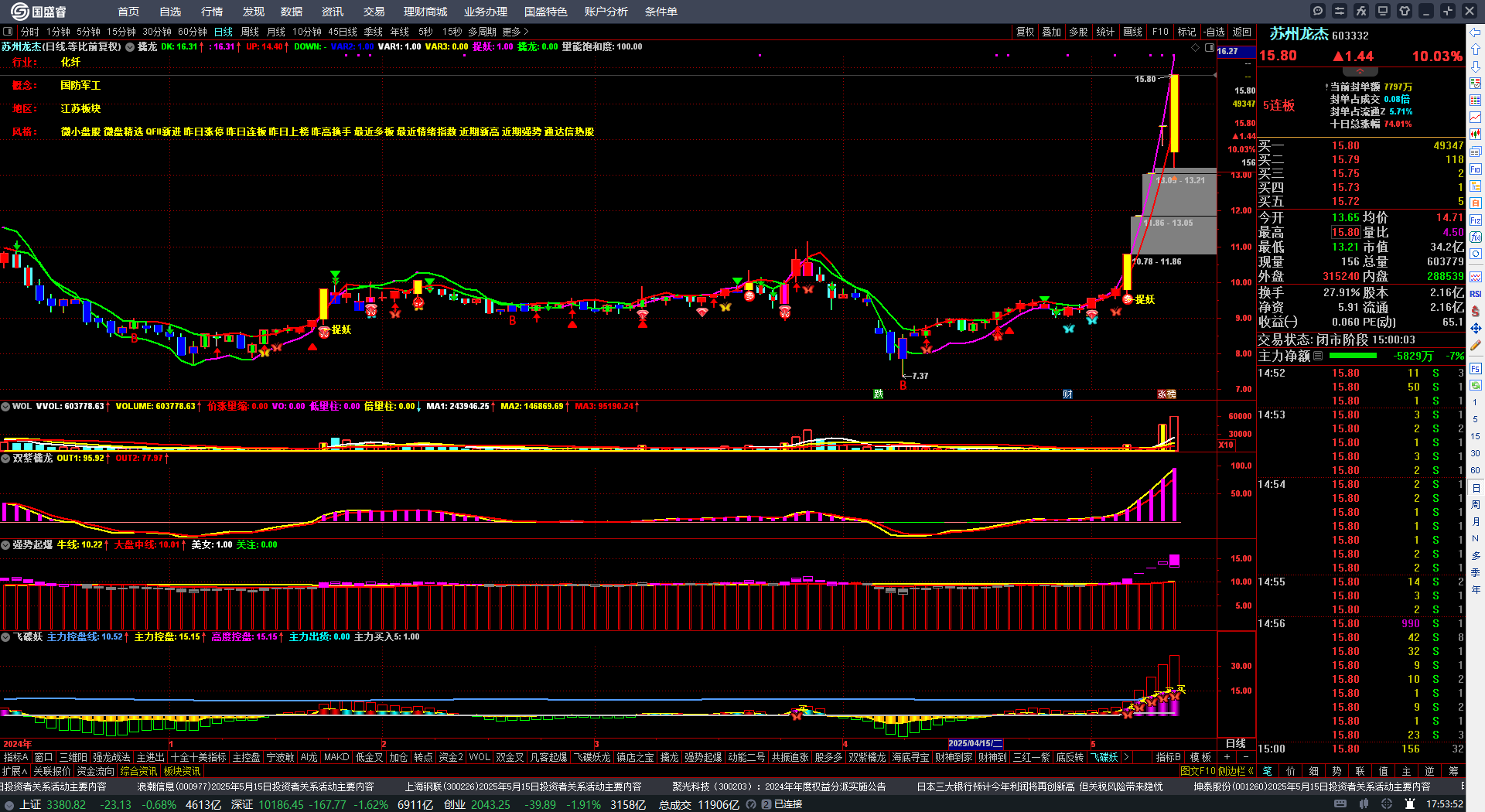Click the back arrow icon in right sidebar
Screen dimensions: 1485x812
point(1476,32)
